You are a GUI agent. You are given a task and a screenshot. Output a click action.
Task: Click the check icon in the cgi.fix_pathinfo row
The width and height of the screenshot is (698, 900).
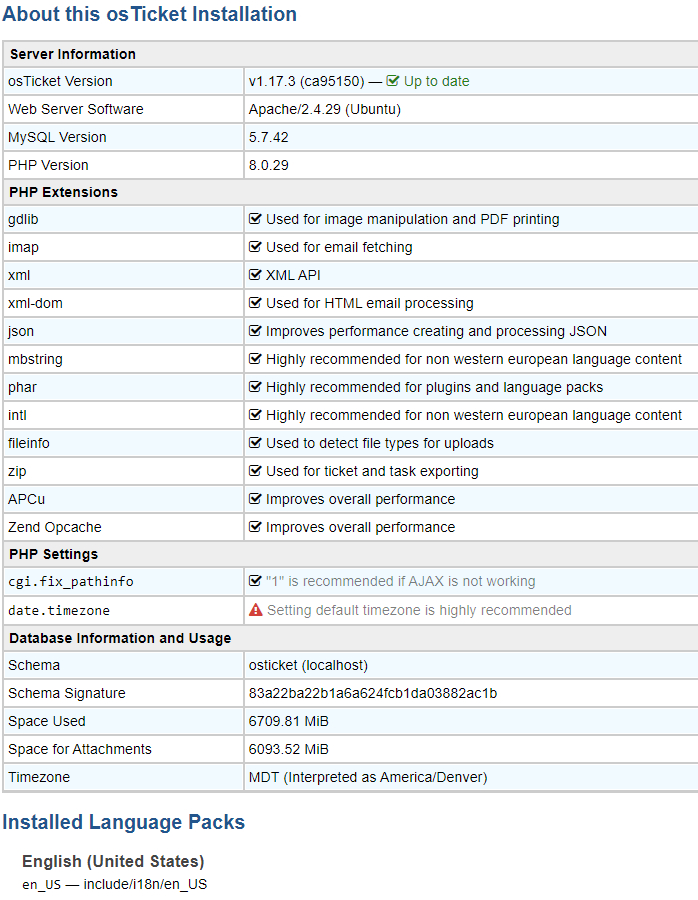coord(256,581)
